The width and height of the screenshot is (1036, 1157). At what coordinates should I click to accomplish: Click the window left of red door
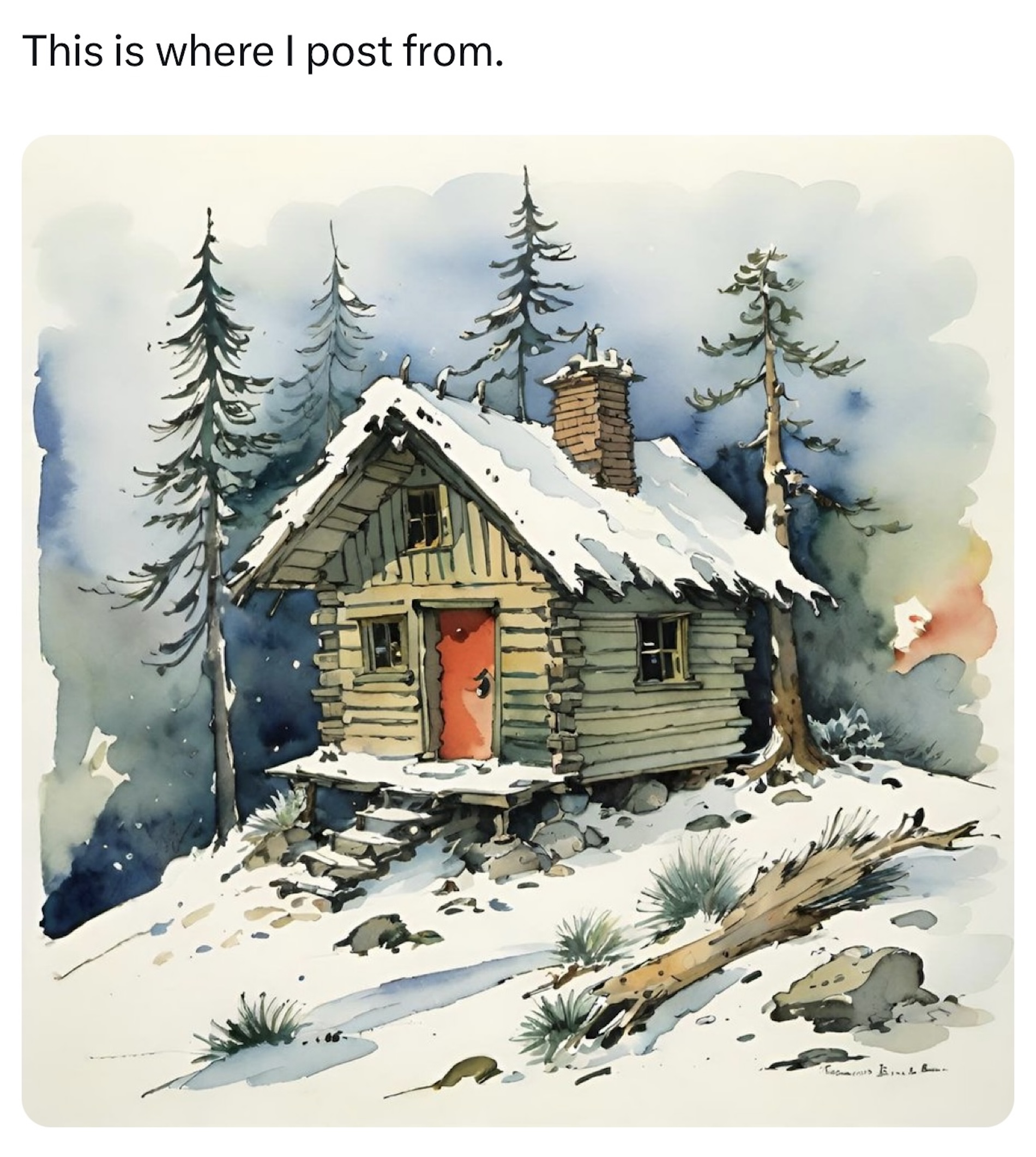coord(384,644)
